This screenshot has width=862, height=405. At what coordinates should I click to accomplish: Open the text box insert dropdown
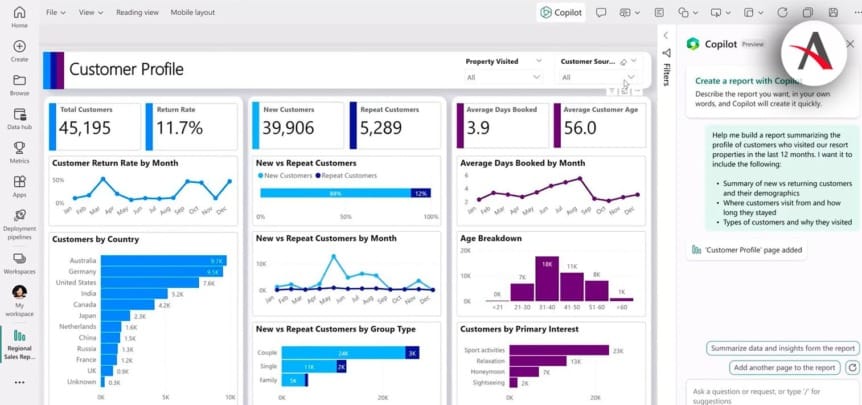[x=629, y=13]
